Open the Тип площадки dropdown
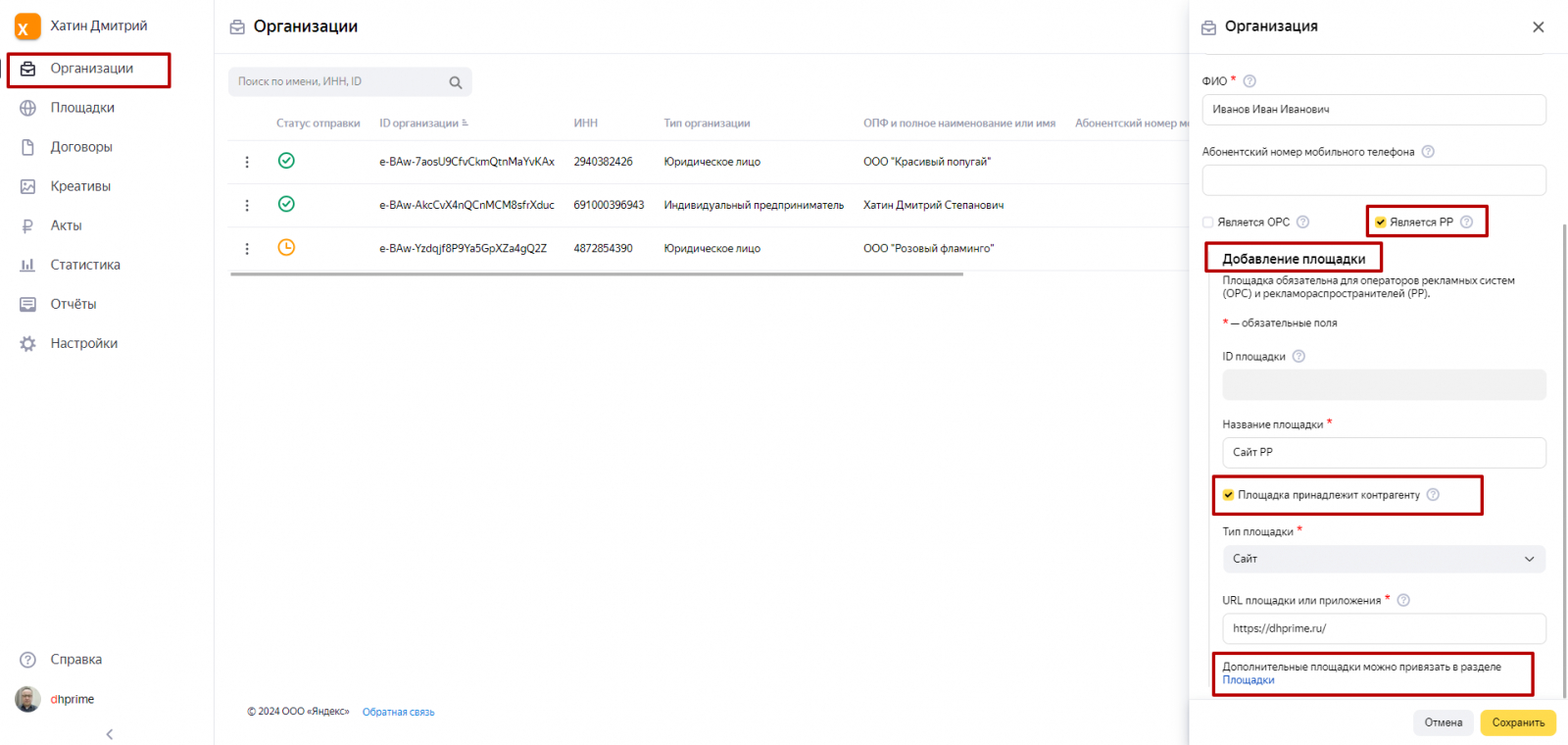Viewport: 1568px width, 745px height. click(1384, 559)
